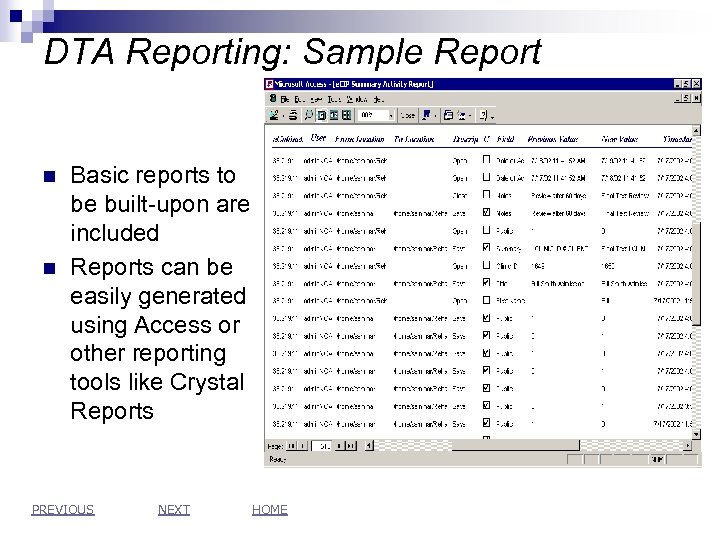
Task: Go to last page of report
Action: click(351, 445)
